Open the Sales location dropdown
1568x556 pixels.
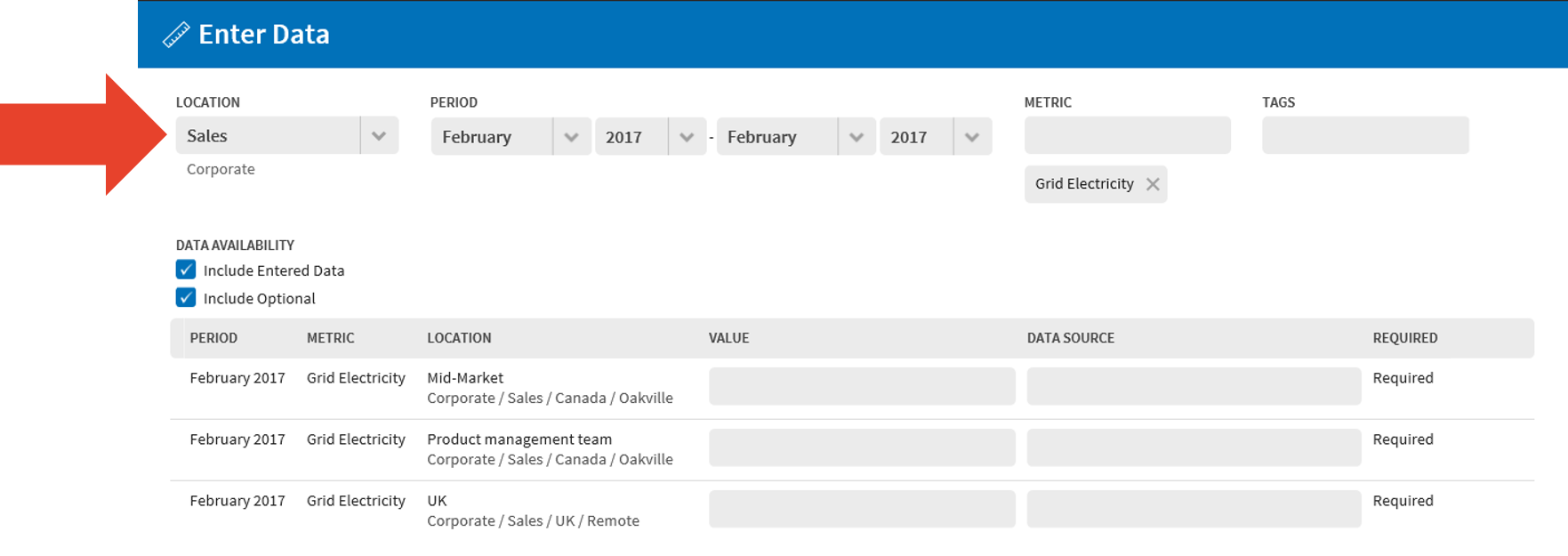click(379, 136)
